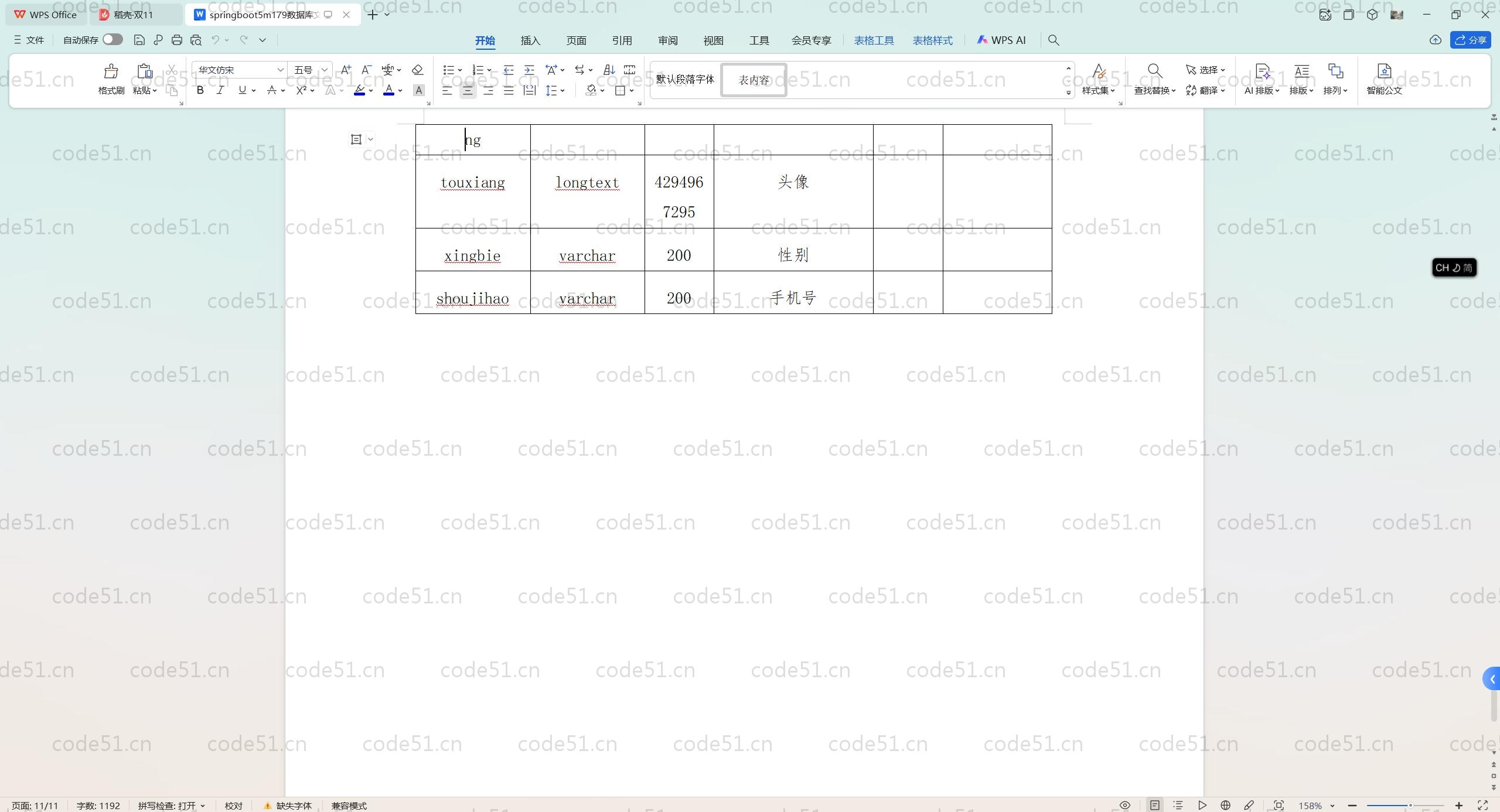The width and height of the screenshot is (1500, 812).
Task: Click the Format Painter icon
Action: click(111, 72)
